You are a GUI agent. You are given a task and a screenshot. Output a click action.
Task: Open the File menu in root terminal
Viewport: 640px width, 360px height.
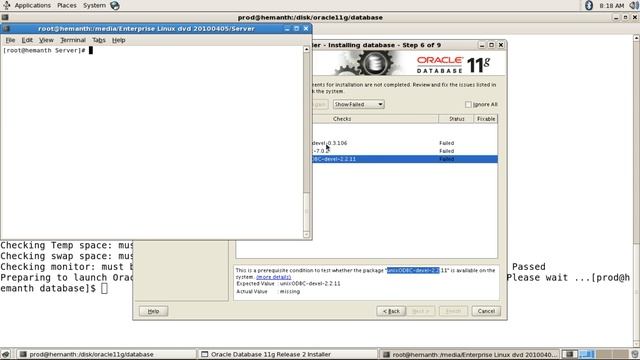10,40
